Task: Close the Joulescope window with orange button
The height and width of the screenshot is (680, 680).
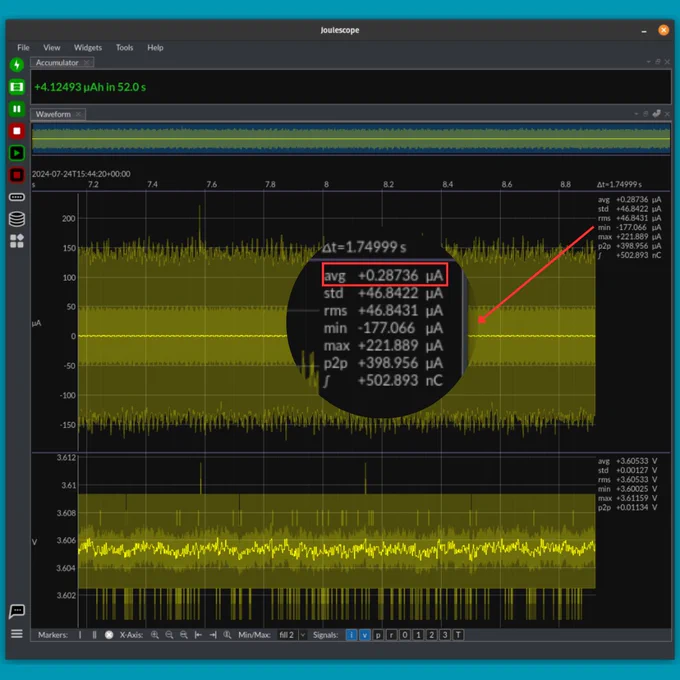Action: (664, 30)
